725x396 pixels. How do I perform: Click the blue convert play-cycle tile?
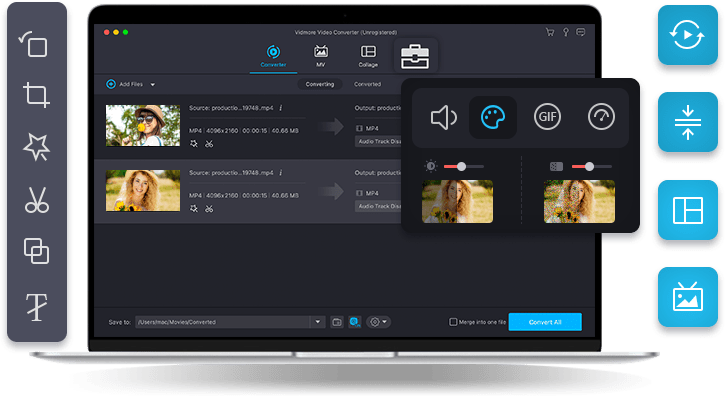[x=688, y=35]
